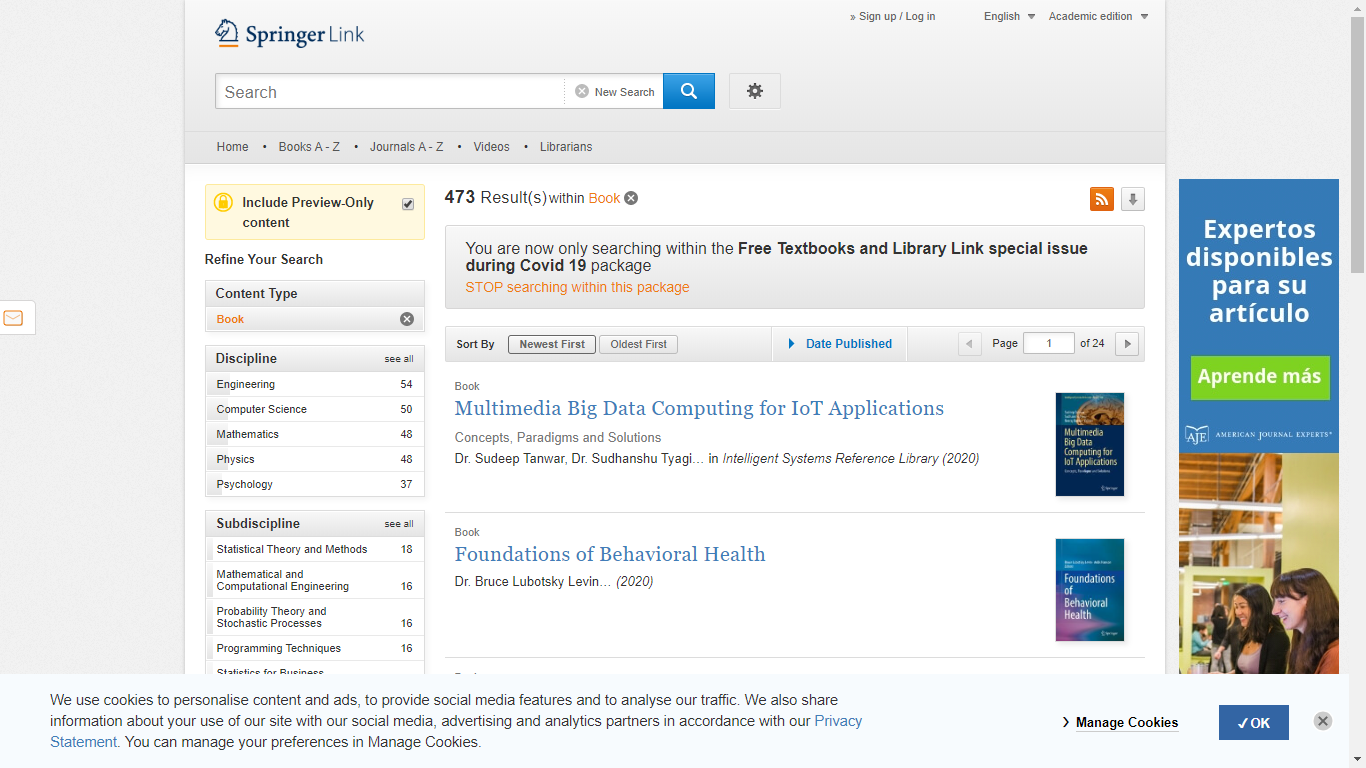Download search results with arrow icon
This screenshot has height=768, width=1366.
pyautogui.click(x=1132, y=199)
